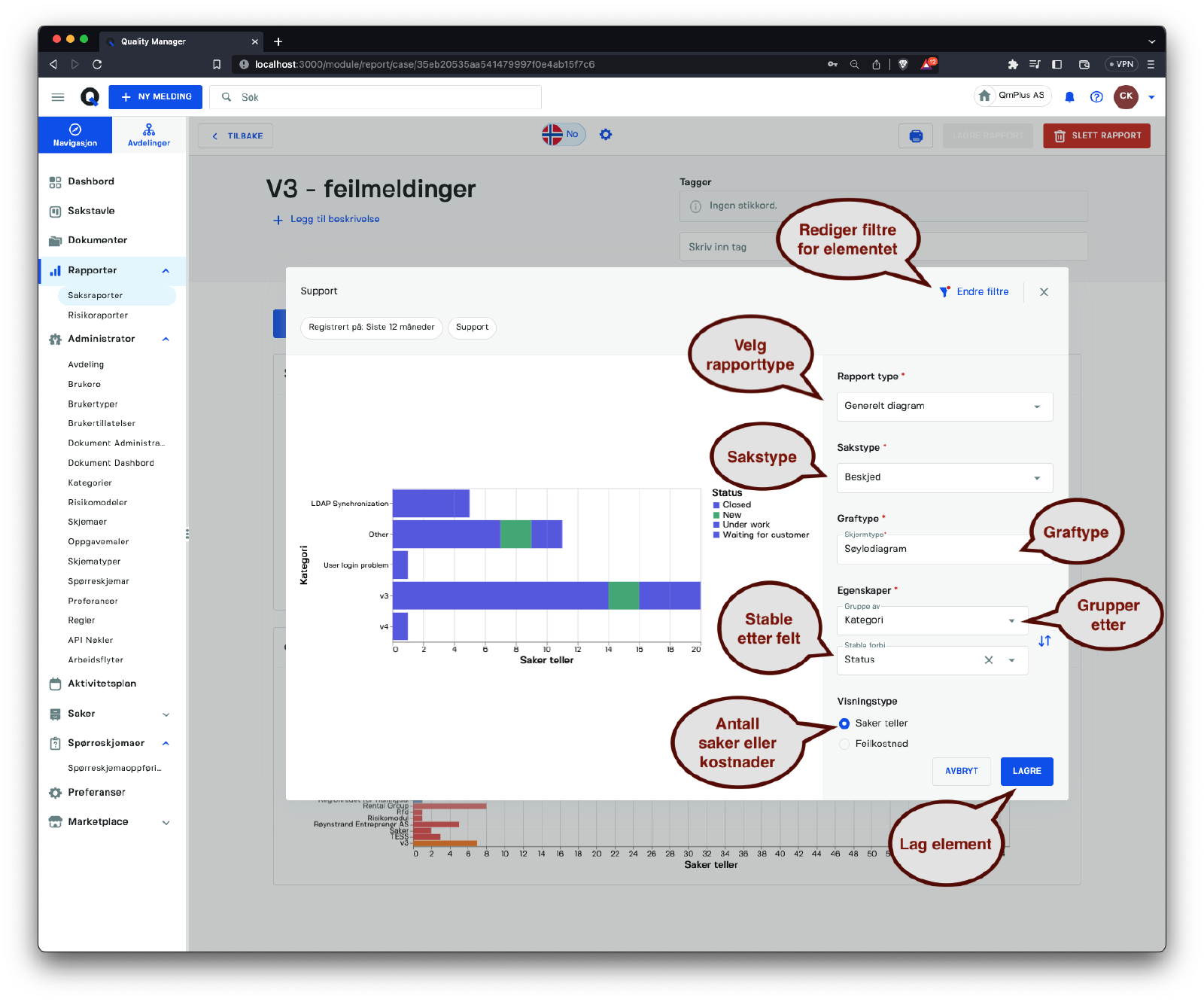The height and width of the screenshot is (1002, 1204).
Task: Open the Gruppe av Kategori dropdown
Action: click(931, 621)
